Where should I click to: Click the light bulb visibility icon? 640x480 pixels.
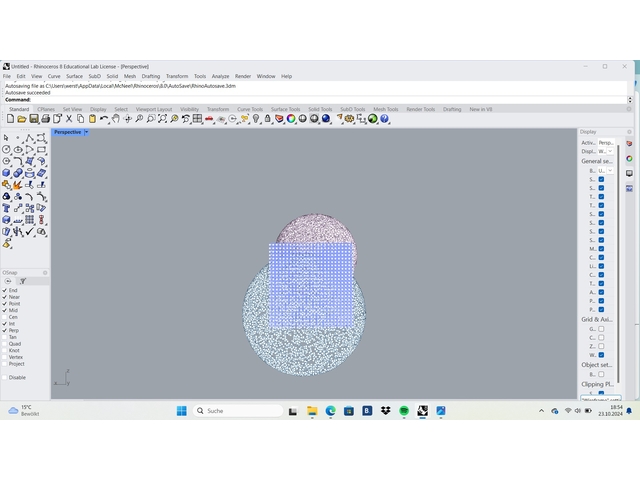click(256, 119)
